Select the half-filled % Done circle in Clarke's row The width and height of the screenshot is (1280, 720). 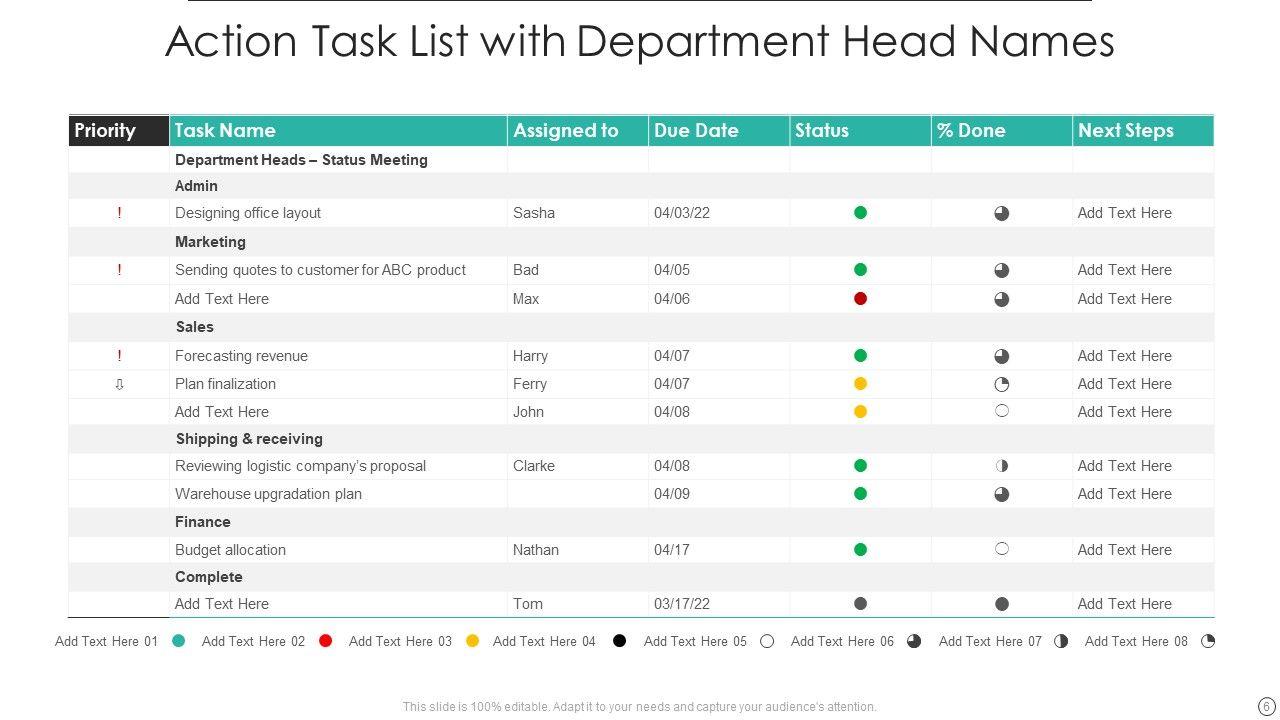pos(1001,466)
